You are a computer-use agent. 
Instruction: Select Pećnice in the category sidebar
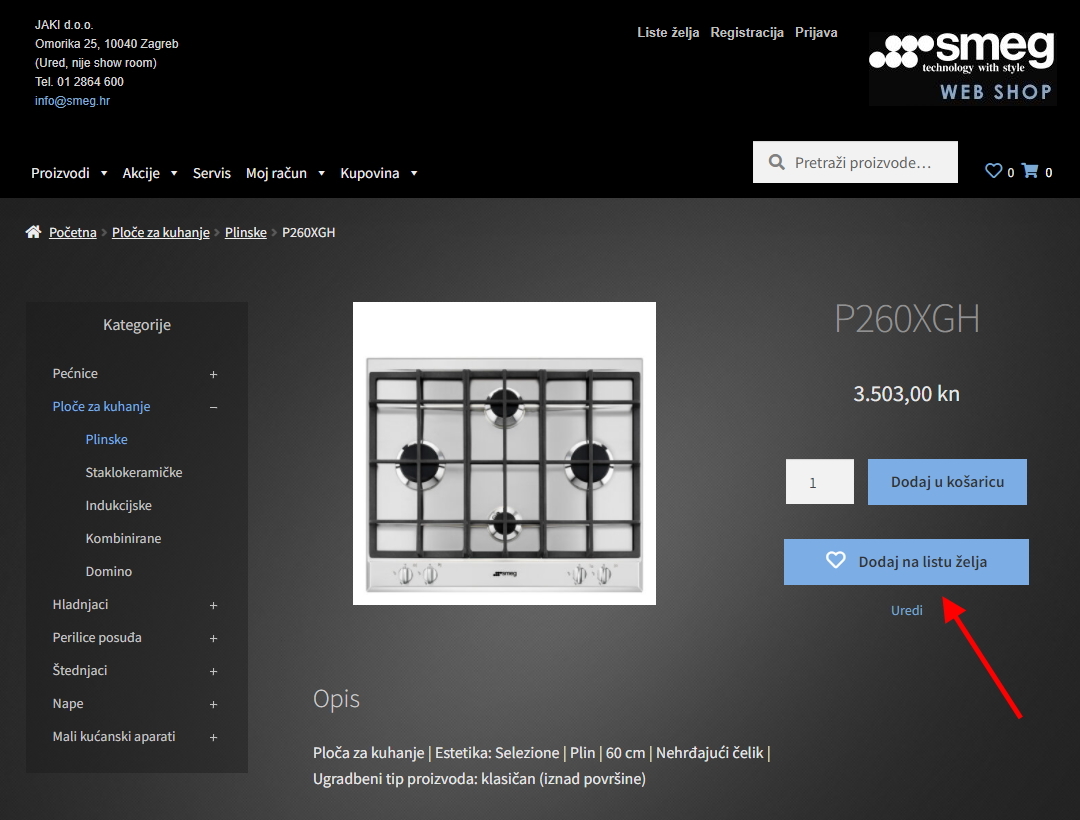point(75,373)
